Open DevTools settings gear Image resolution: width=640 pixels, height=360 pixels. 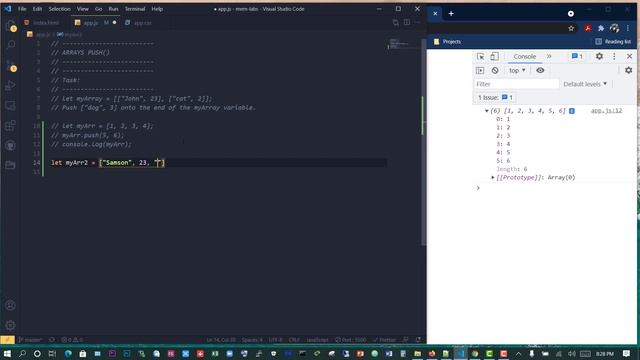pyautogui.click(x=599, y=56)
